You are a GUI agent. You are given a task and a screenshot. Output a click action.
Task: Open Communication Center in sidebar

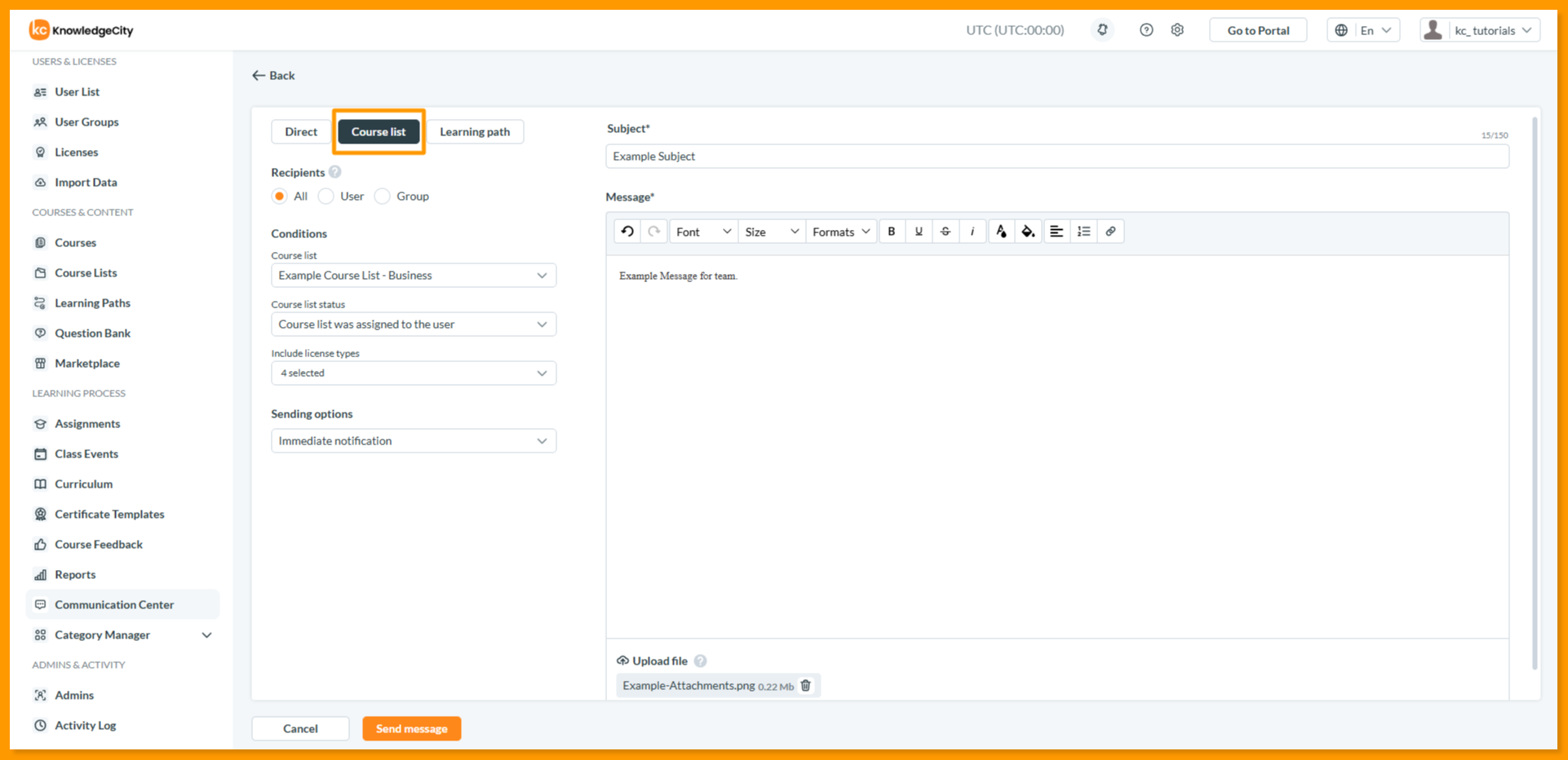(122, 605)
